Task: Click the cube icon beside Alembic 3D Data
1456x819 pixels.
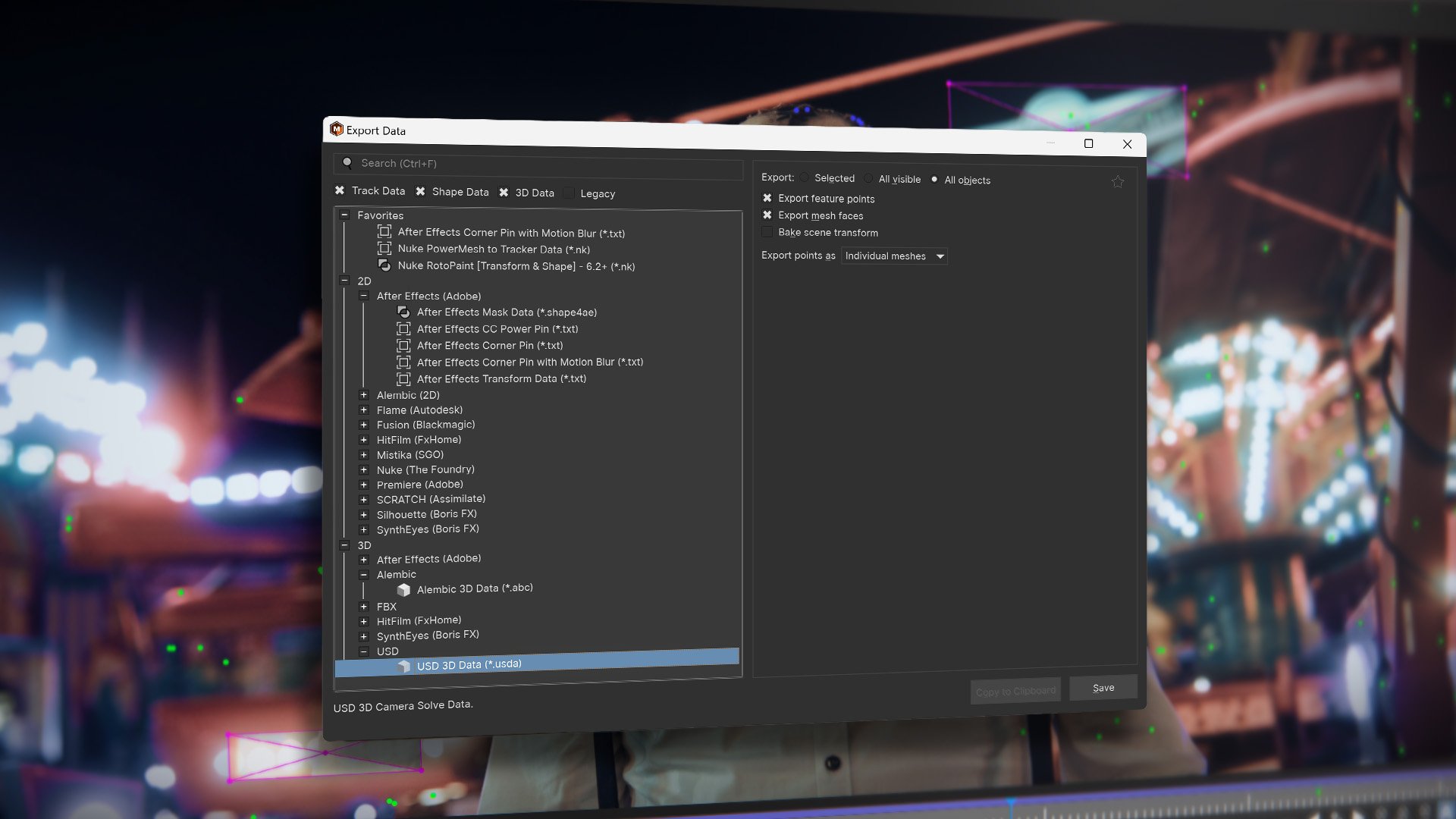Action: coord(403,588)
